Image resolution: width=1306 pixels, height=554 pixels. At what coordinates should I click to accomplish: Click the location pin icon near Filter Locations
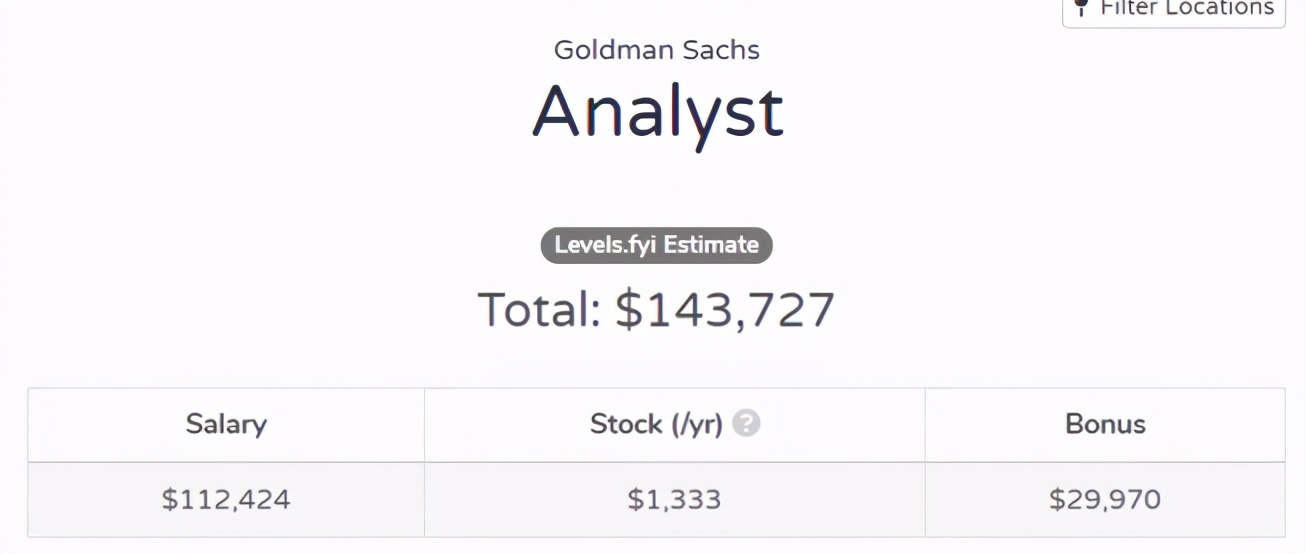1080,7
